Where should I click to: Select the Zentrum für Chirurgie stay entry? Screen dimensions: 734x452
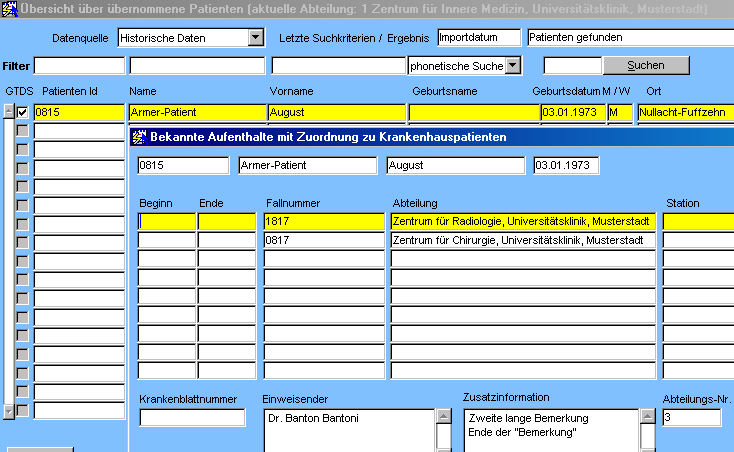tap(522, 240)
